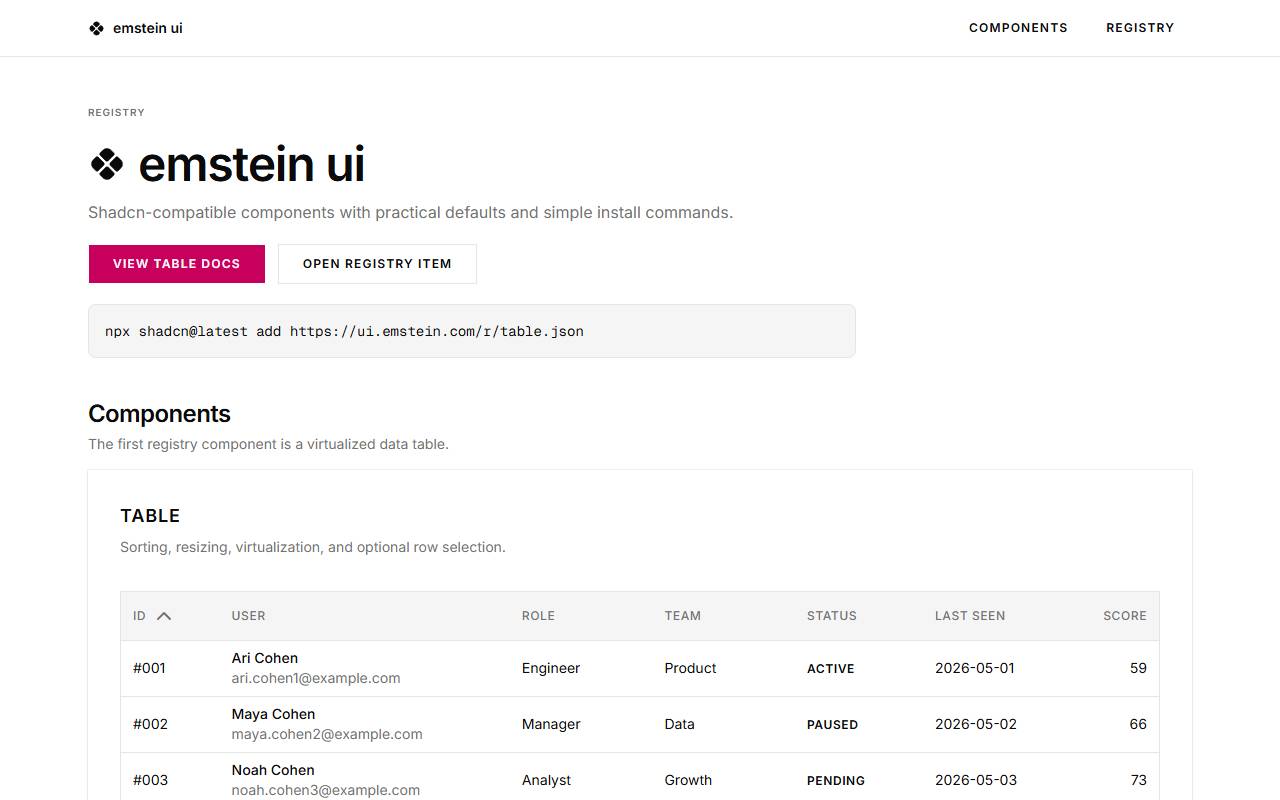Click the Manager role cell

click(x=551, y=724)
